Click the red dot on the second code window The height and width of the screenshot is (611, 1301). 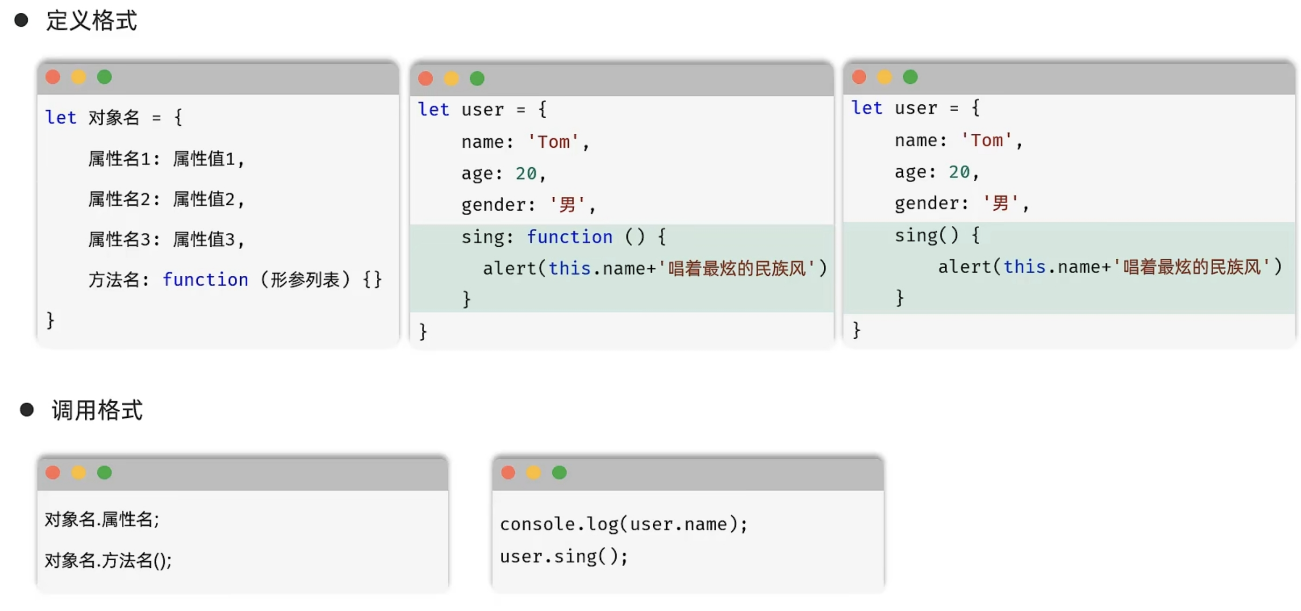point(425,77)
